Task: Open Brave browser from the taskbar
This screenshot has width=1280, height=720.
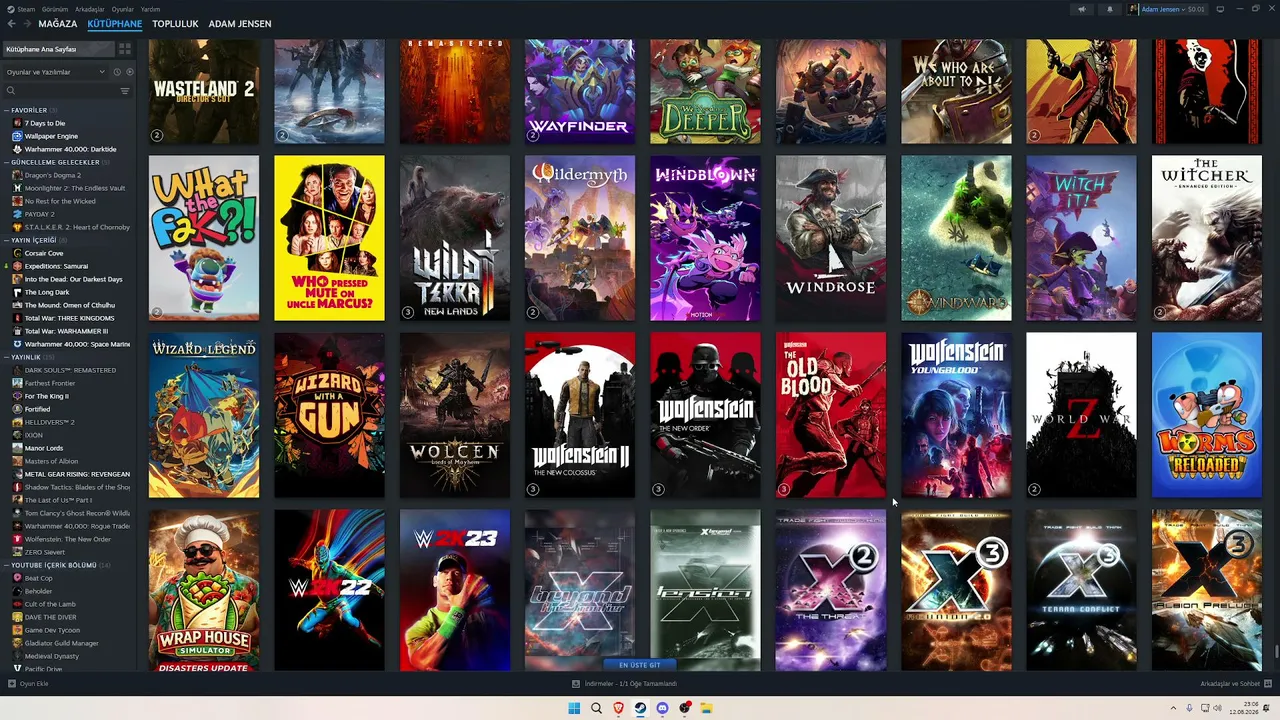Action: [618, 708]
